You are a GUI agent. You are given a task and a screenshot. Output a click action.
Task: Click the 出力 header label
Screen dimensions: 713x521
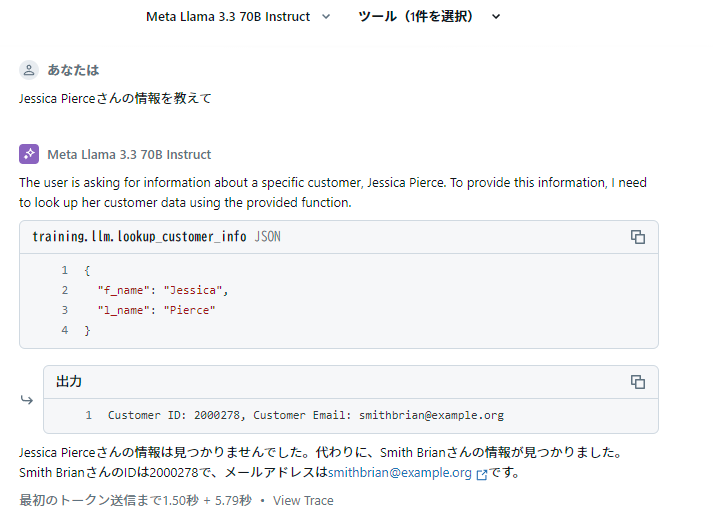69,381
